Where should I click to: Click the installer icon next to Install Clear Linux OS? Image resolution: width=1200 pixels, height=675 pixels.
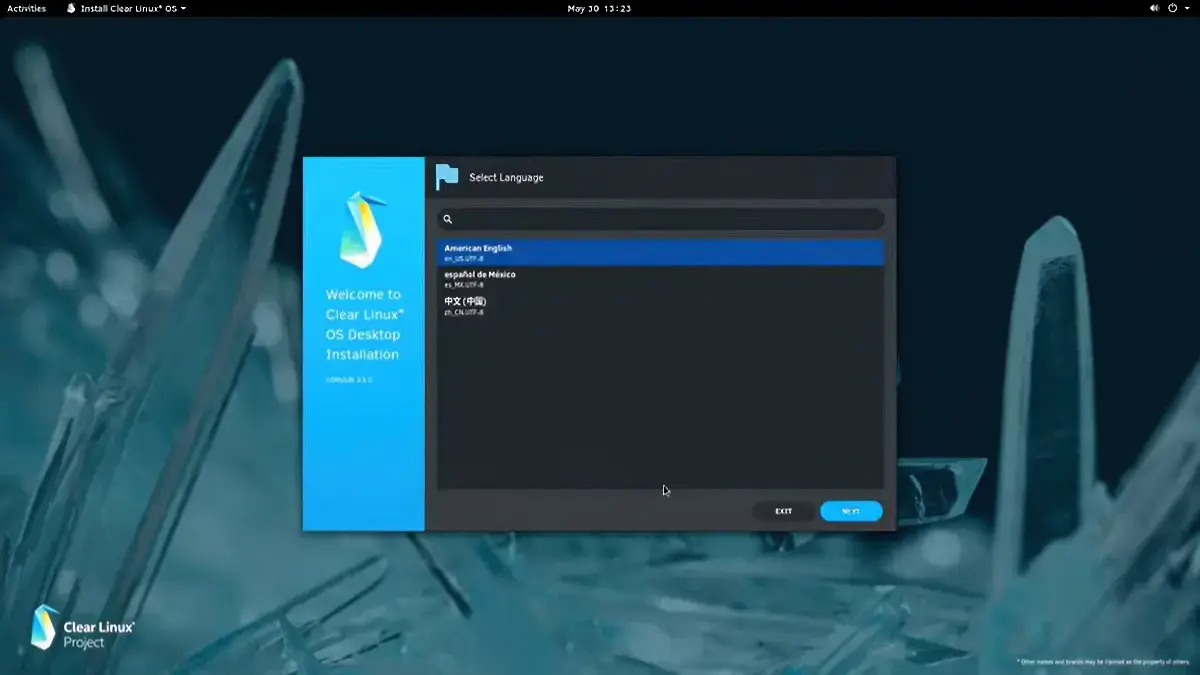click(69, 8)
